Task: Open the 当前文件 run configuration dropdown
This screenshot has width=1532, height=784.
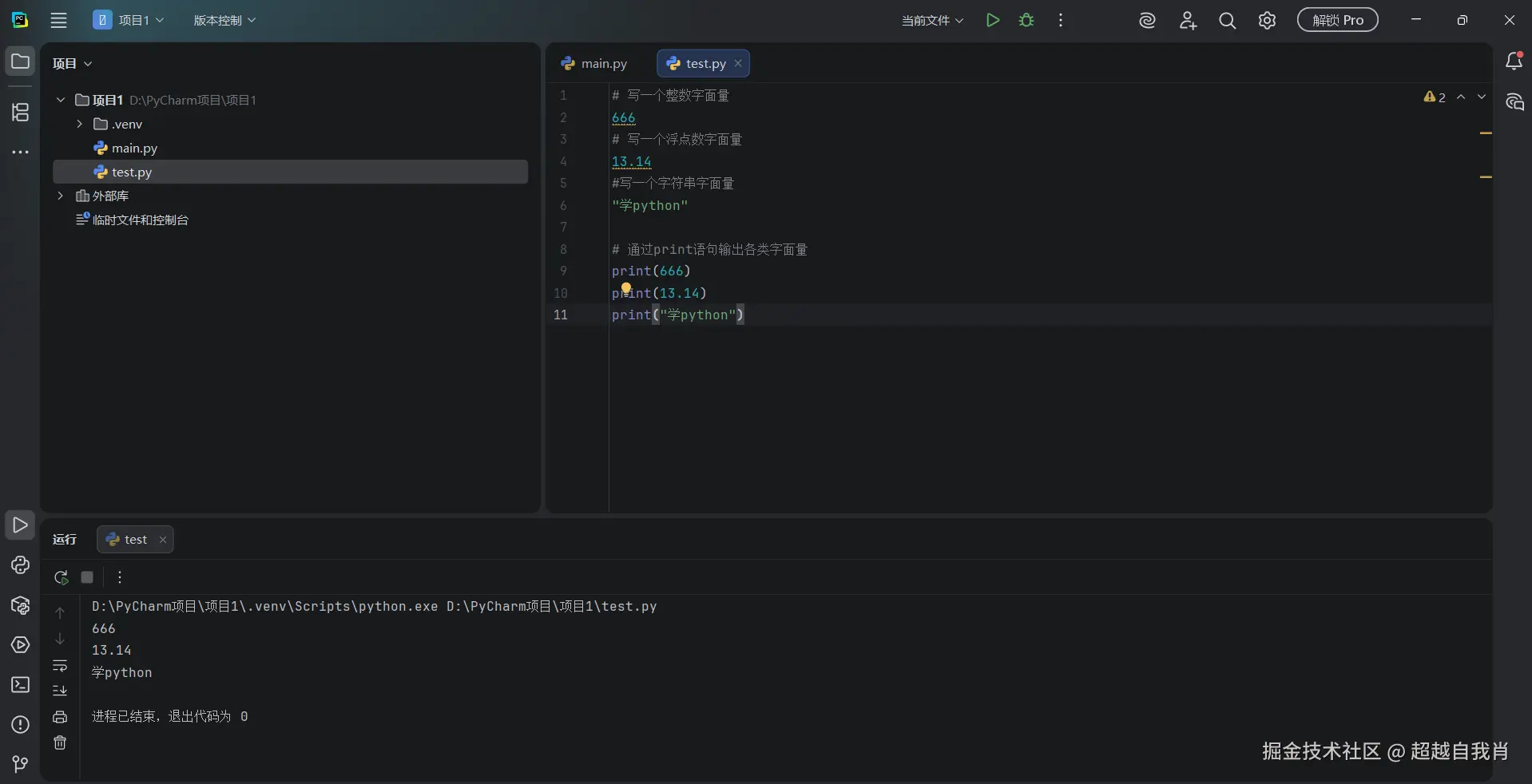Action: coord(932,21)
